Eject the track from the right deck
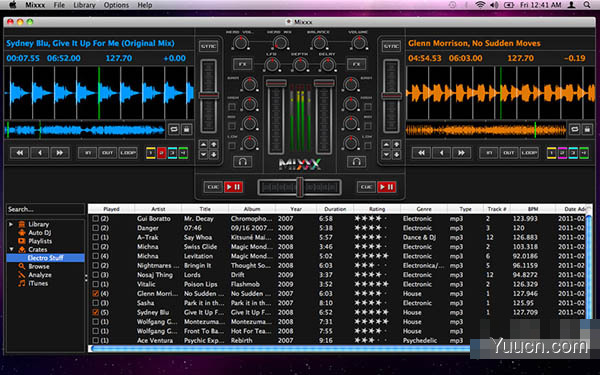The image size is (600, 375). [587, 129]
